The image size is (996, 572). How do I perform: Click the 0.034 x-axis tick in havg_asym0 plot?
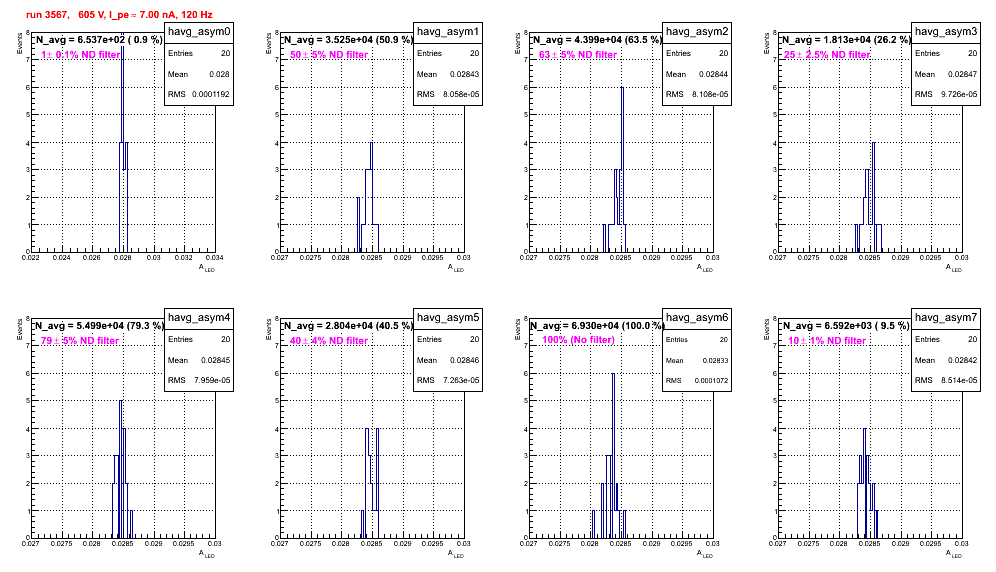(215, 257)
